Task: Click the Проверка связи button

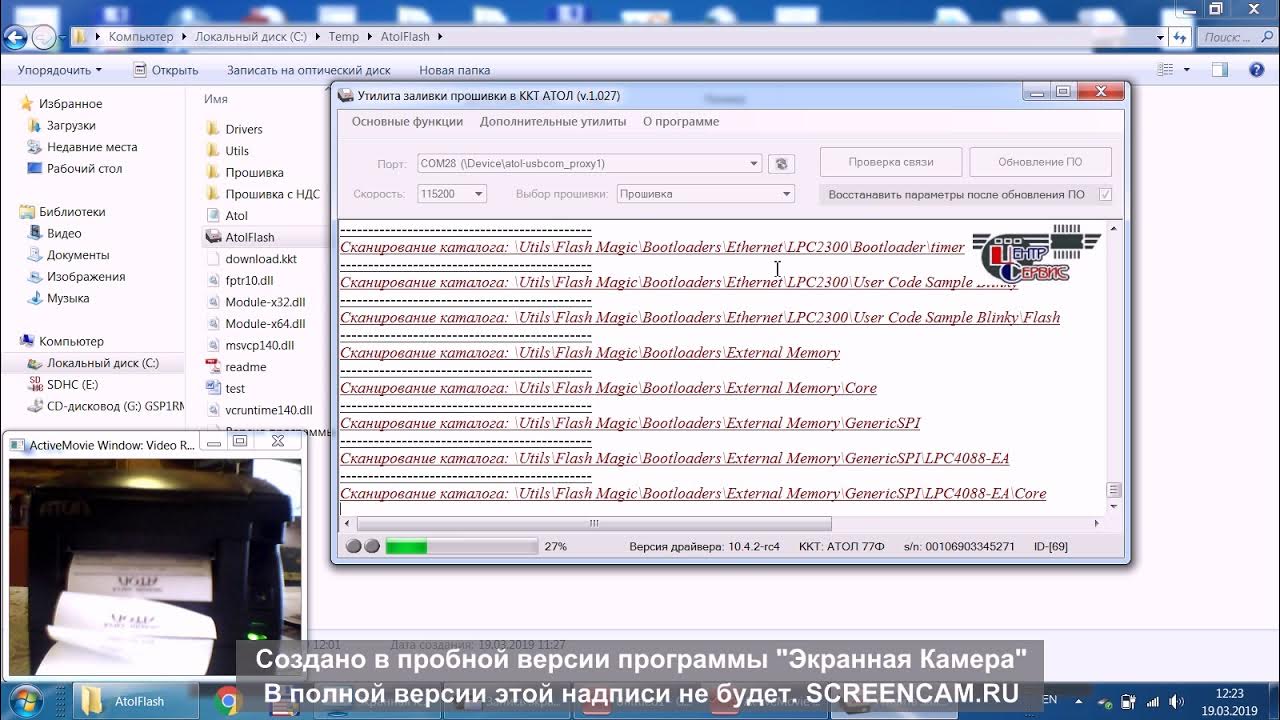Action: pos(891,162)
